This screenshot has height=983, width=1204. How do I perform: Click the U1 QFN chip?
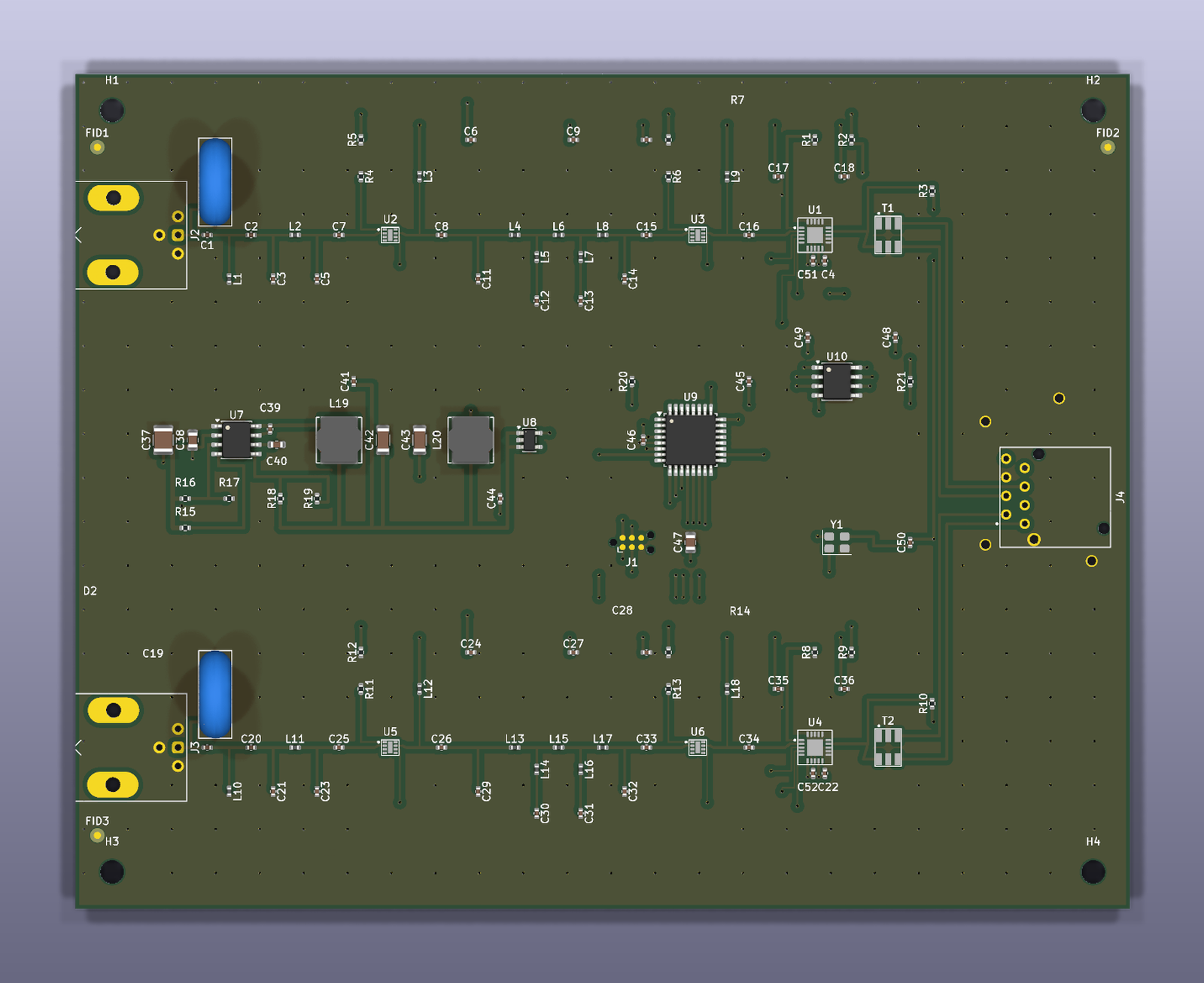point(815,235)
